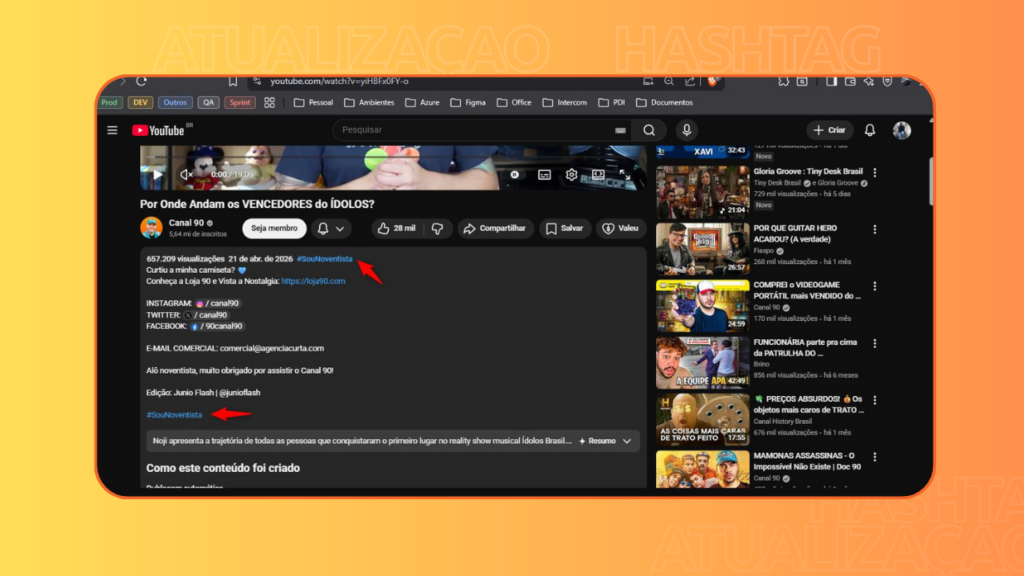1024x576 pixels.
Task: Go to the YouTube home logo
Action: (x=159, y=131)
